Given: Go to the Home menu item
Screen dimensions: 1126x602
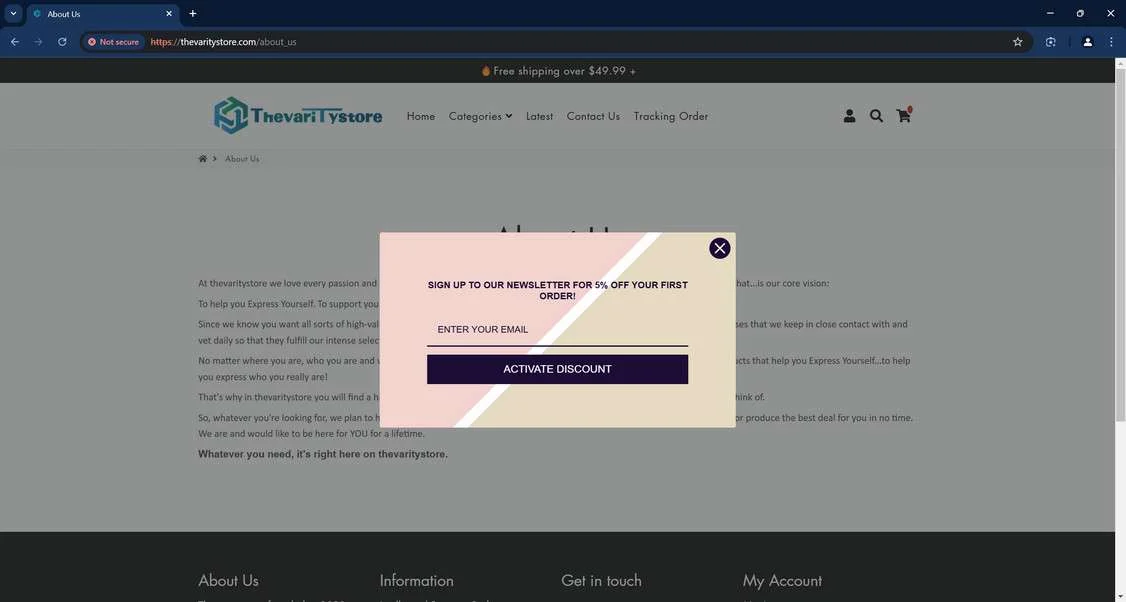Looking at the screenshot, I should coord(421,116).
